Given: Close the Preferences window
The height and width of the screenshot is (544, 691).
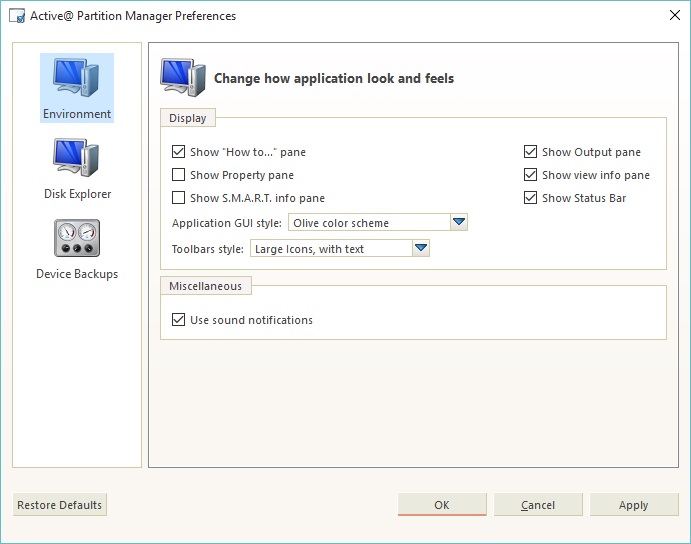Looking at the screenshot, I should (x=674, y=15).
